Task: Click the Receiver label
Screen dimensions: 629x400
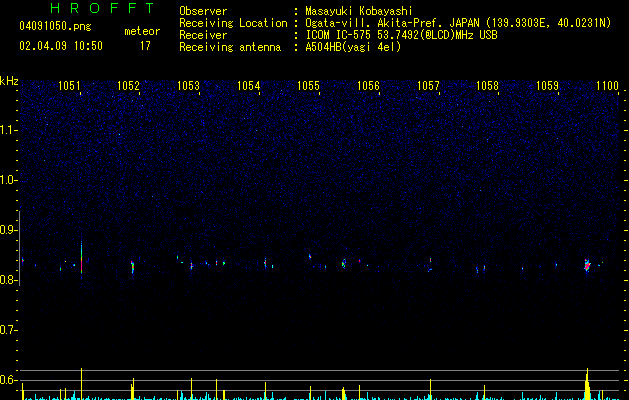Action: [x=203, y=35]
